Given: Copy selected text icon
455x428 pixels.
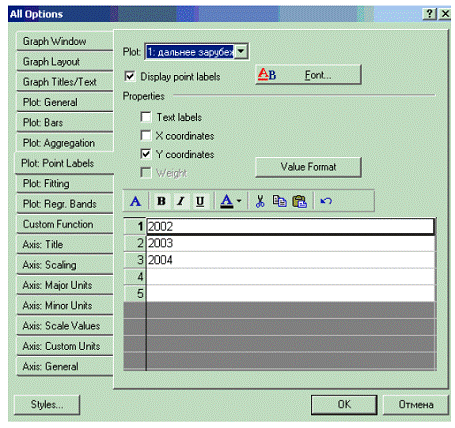Looking at the screenshot, I should pos(279,201).
